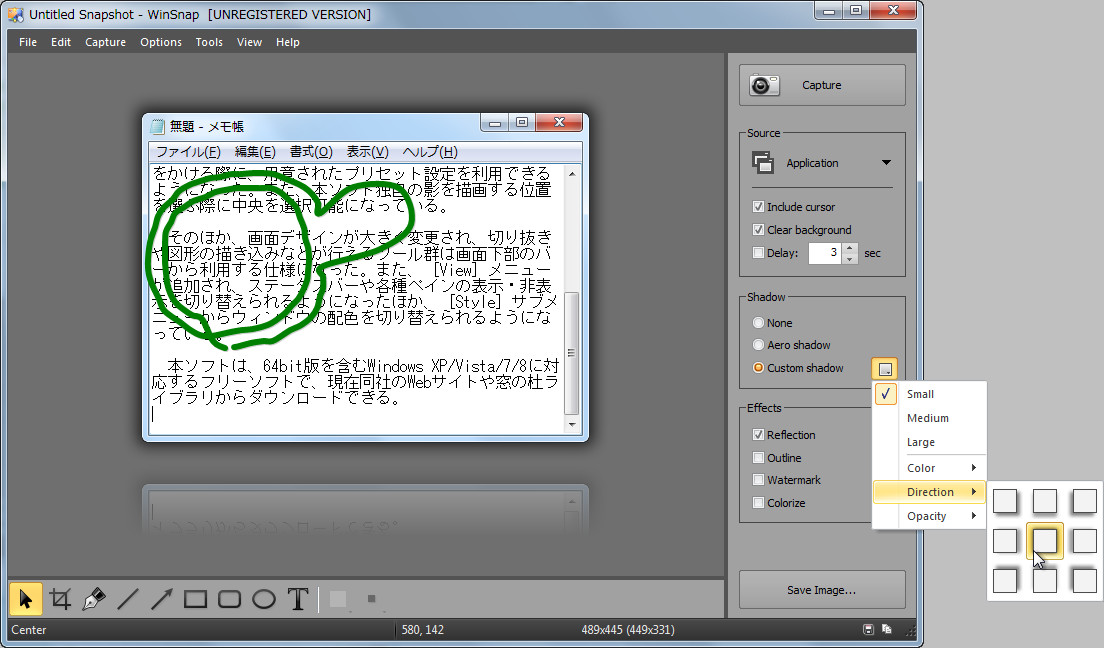The width and height of the screenshot is (1104, 648).
Task: Select the Custom shadow option
Action: (x=758, y=368)
